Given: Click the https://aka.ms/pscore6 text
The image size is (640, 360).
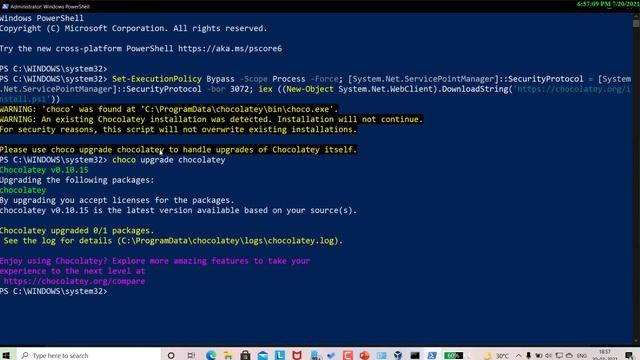Looking at the screenshot, I should [x=230, y=49].
